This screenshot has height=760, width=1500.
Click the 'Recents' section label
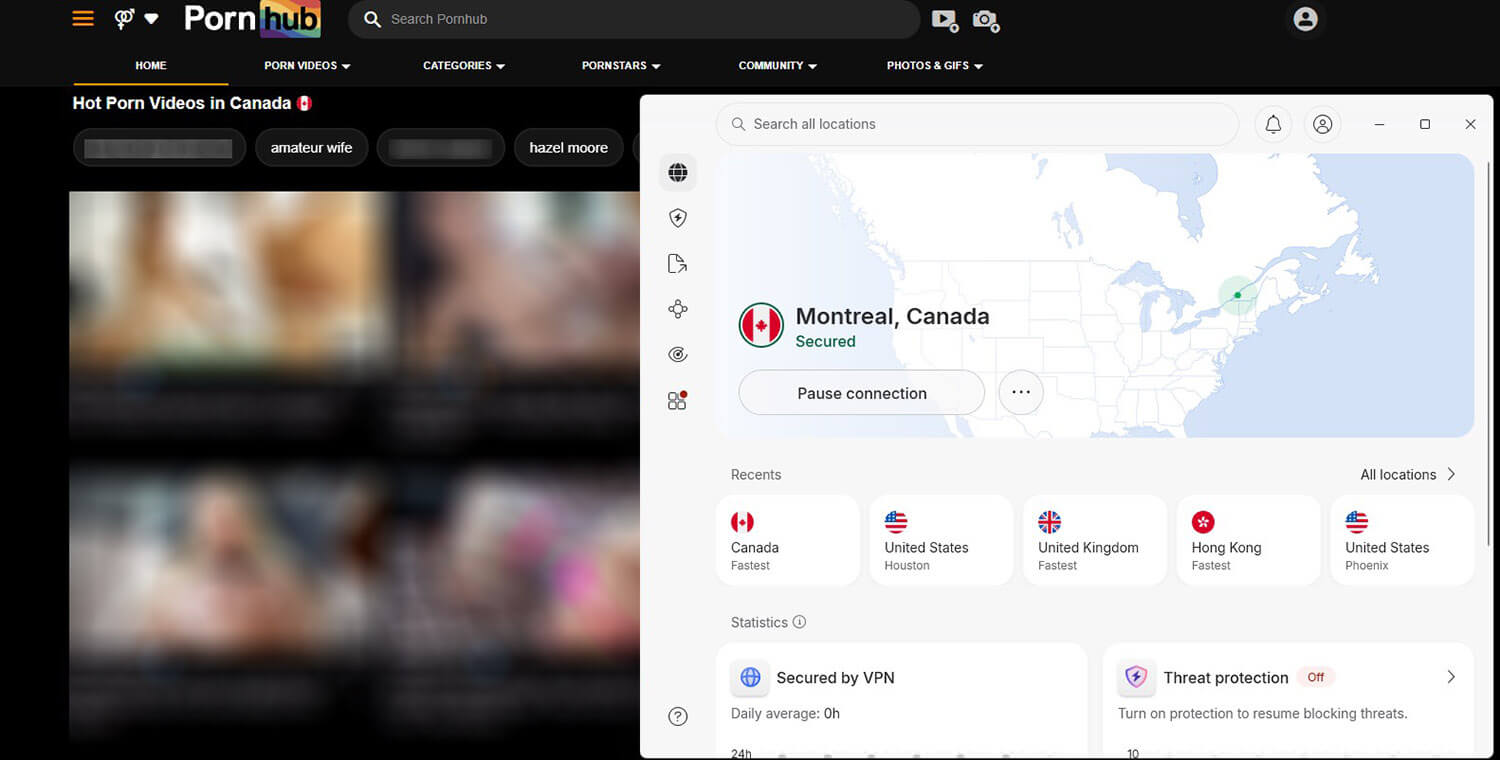(756, 474)
